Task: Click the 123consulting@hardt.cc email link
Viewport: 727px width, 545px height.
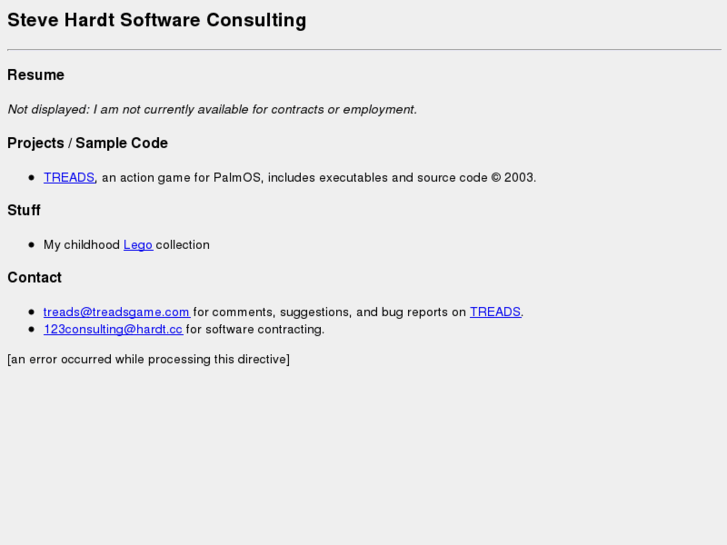Action: (113, 329)
